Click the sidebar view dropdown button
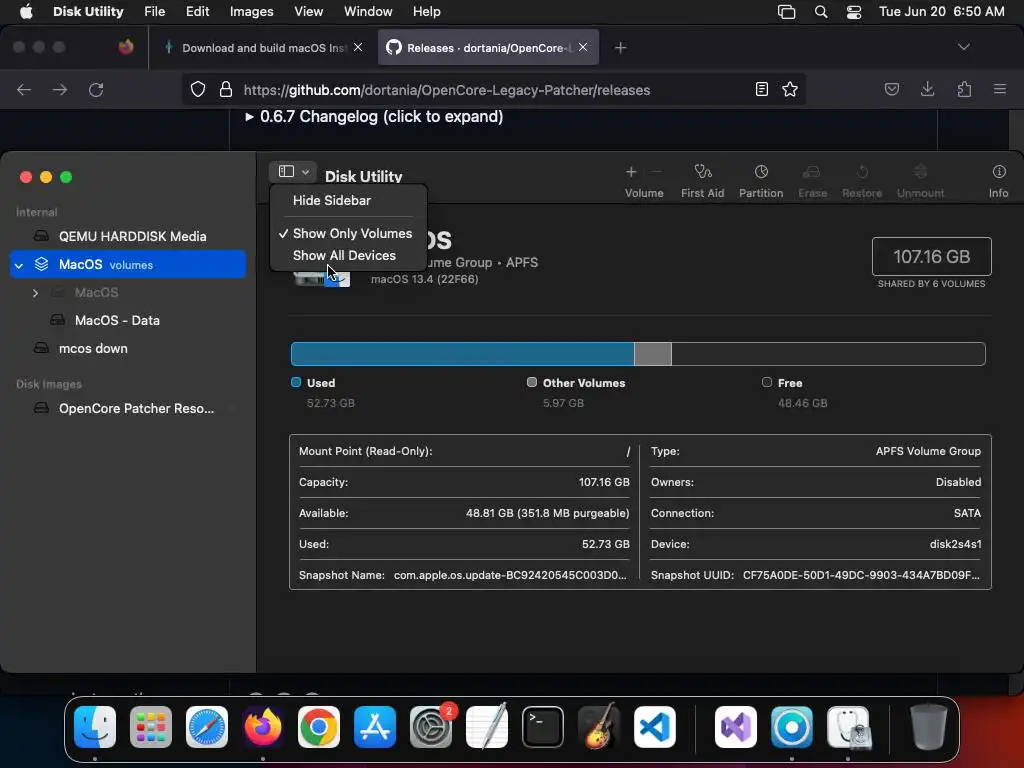The width and height of the screenshot is (1024, 768). point(293,171)
